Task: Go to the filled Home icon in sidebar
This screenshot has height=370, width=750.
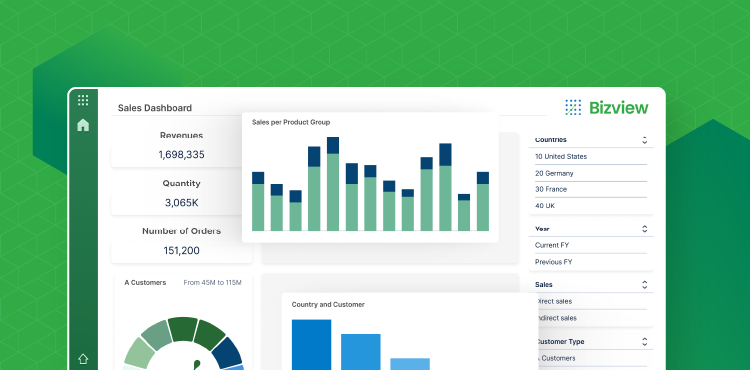Action: tap(83, 125)
